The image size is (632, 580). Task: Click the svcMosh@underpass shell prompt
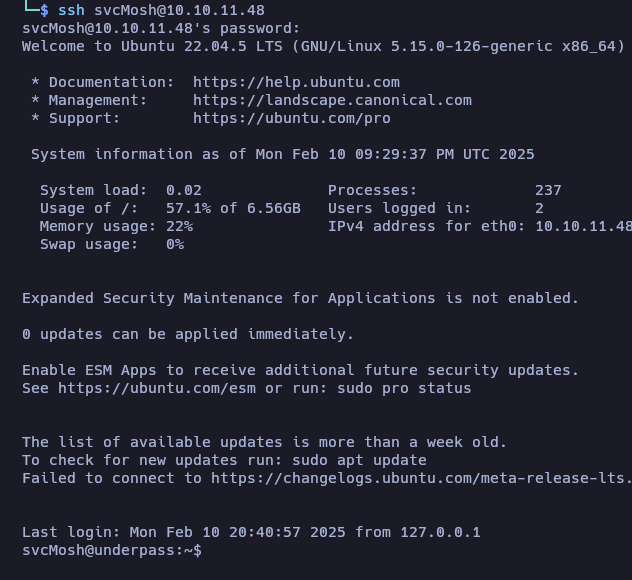tap(112, 550)
